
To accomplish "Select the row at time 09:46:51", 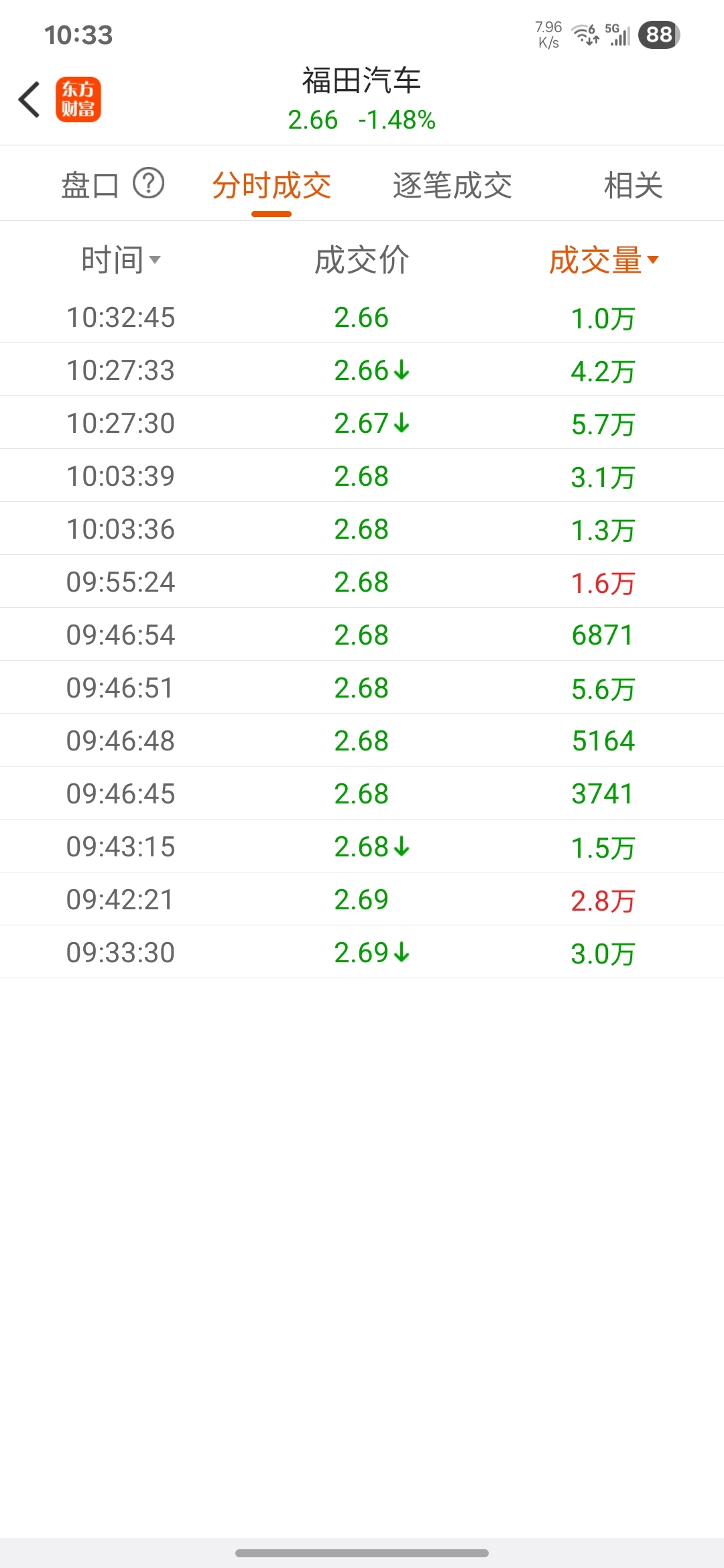I will pos(362,688).
